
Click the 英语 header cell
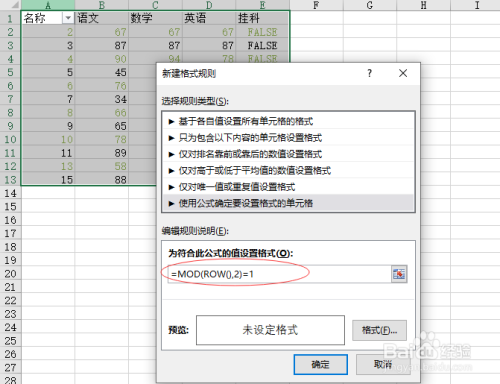click(x=209, y=18)
